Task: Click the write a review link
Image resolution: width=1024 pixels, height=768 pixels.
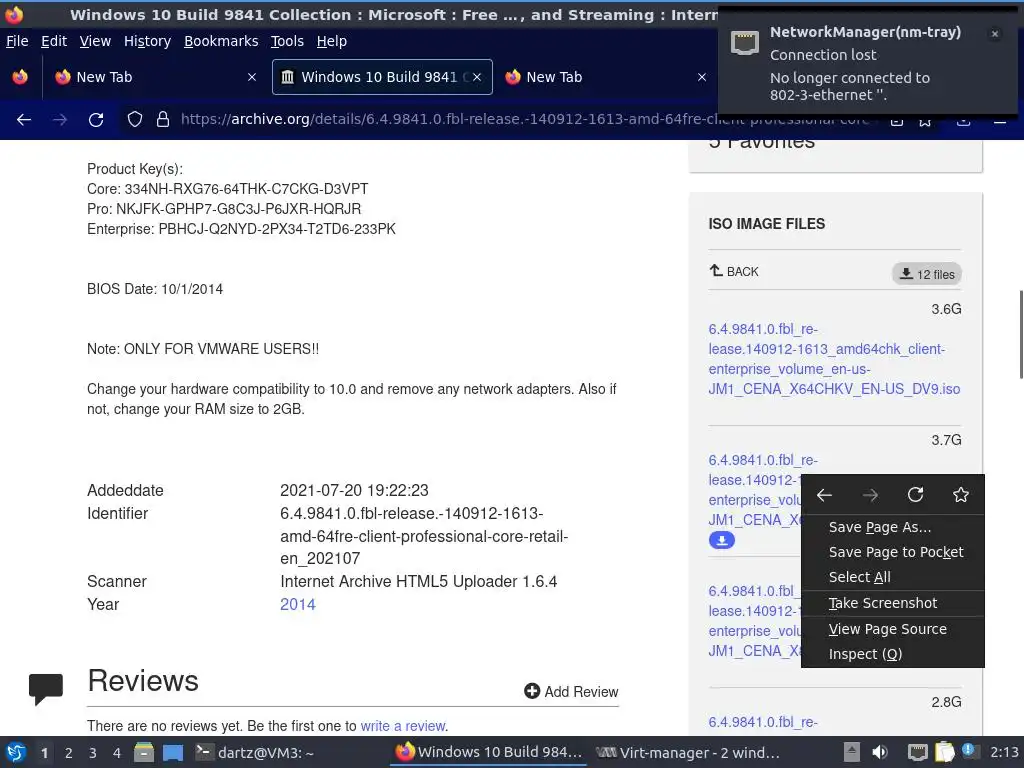Action: [403, 726]
